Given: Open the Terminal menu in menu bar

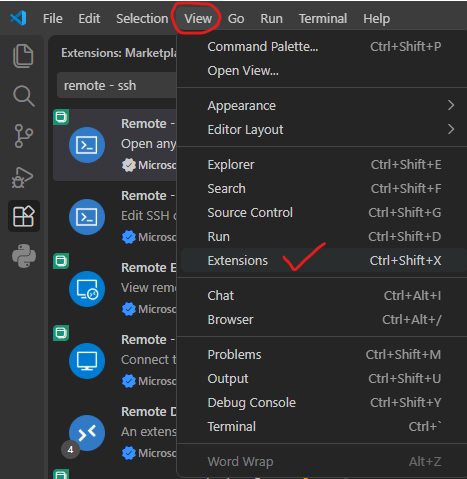Looking at the screenshot, I should [323, 19].
